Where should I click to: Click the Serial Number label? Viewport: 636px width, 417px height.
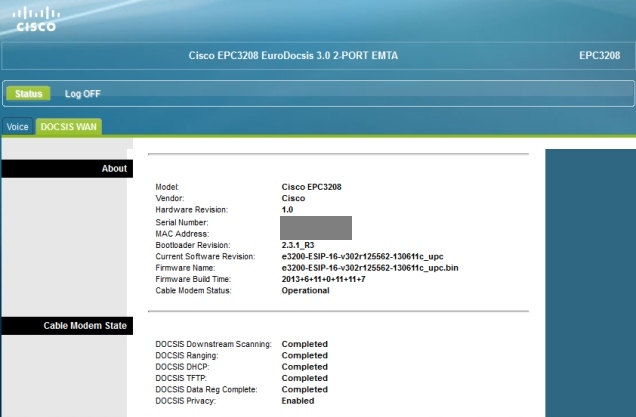(x=182, y=222)
